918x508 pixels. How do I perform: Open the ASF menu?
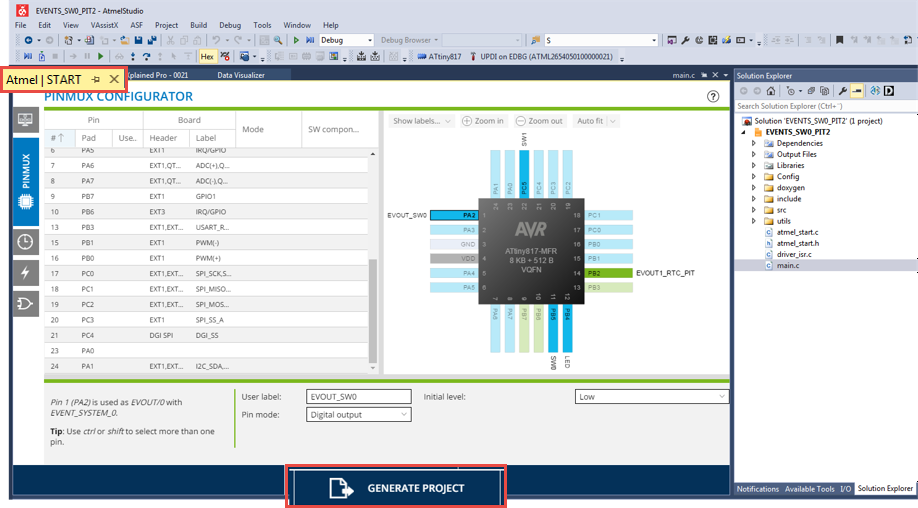(136, 25)
